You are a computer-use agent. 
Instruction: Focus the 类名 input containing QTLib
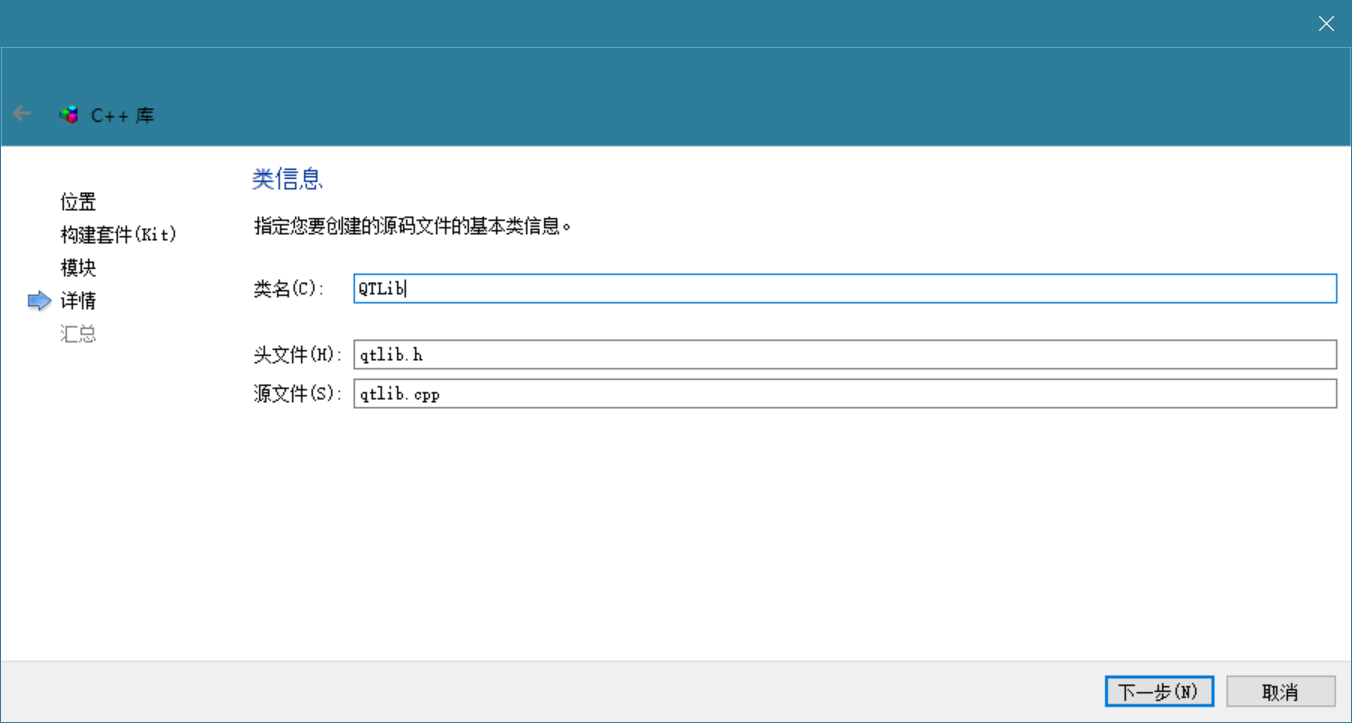click(844, 289)
